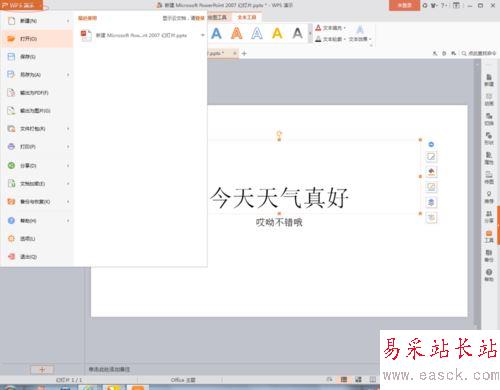Open the 备份 sidebar panel icon

coord(489,255)
